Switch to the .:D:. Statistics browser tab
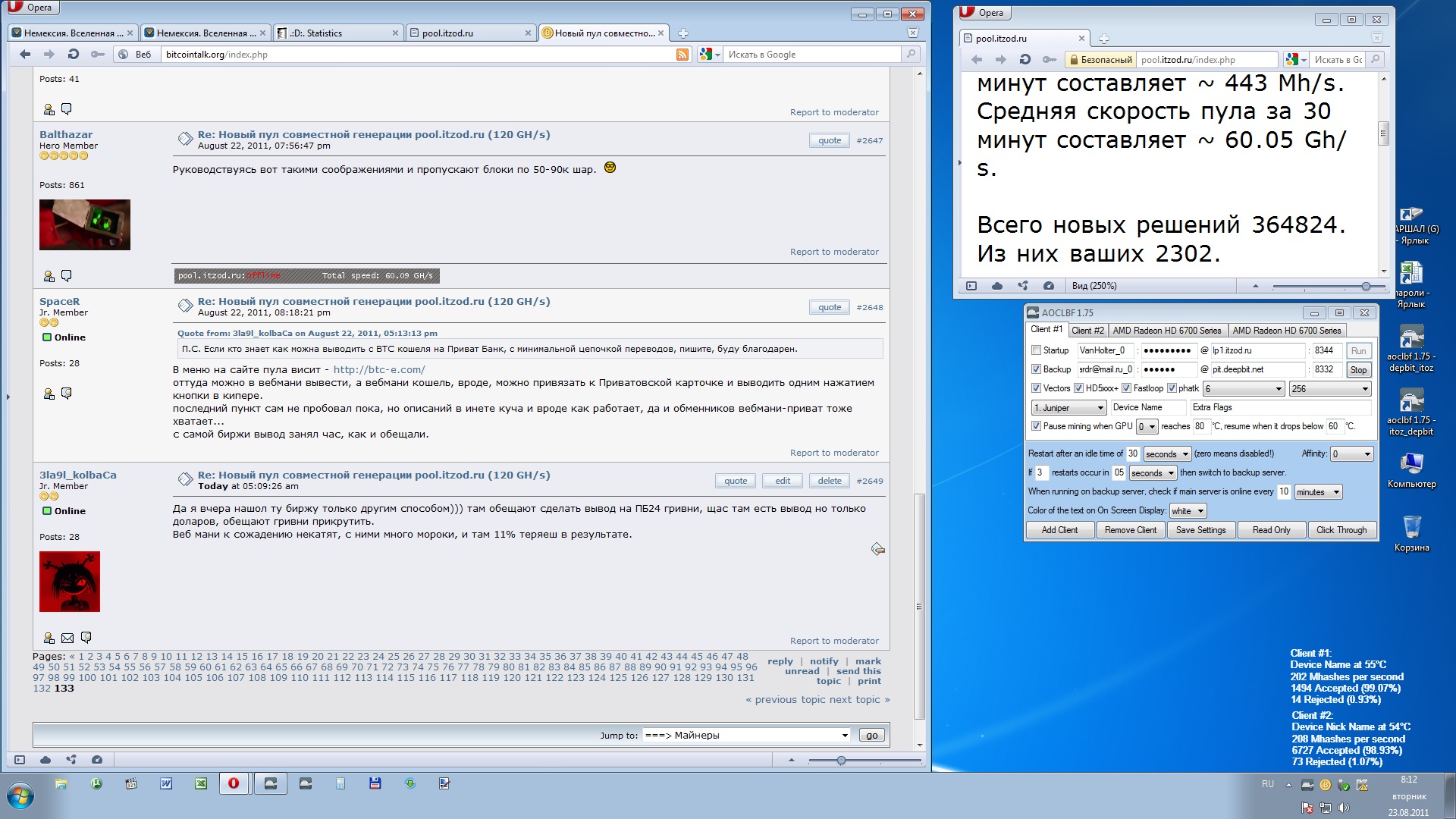 [326, 33]
